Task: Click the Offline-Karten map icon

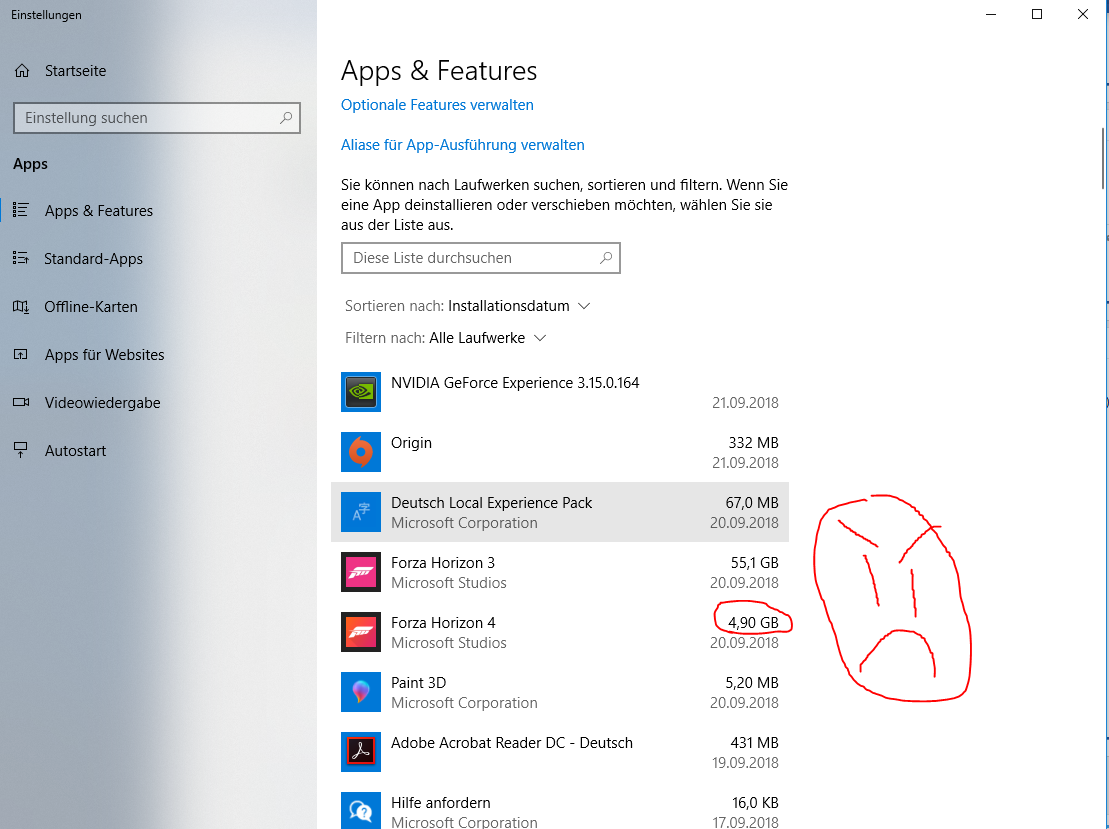Action: coord(21,306)
